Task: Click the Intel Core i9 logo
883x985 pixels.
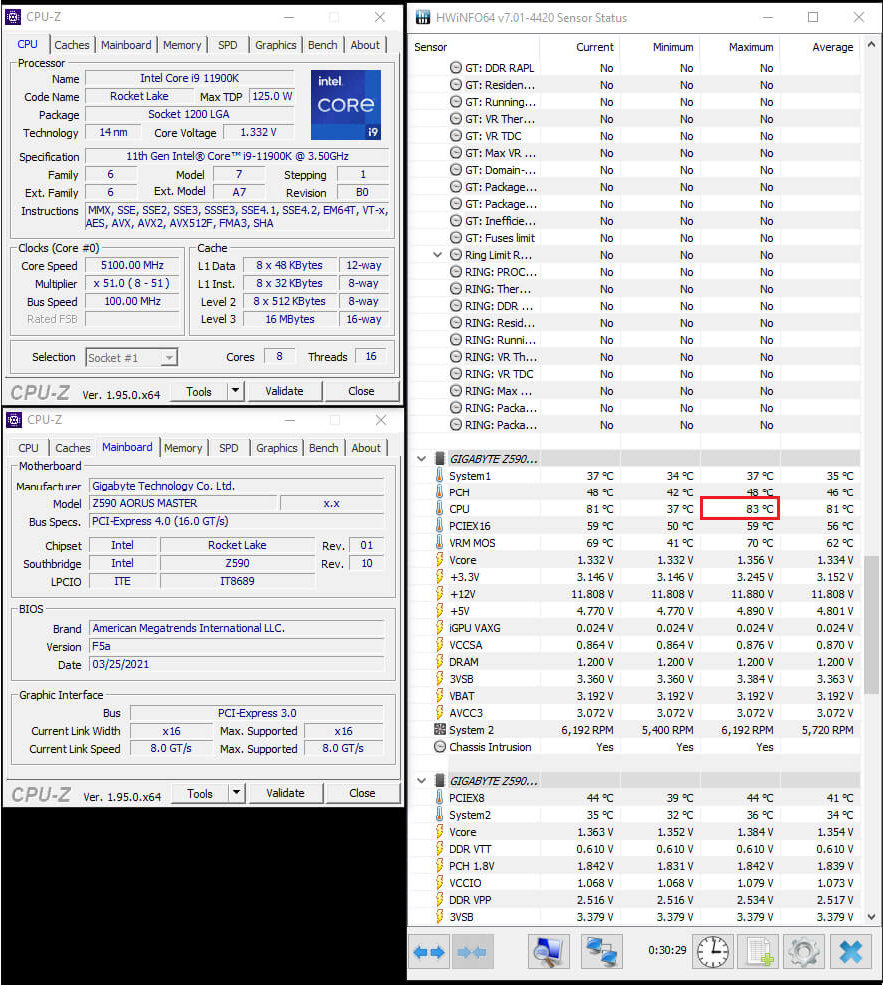Action: tap(346, 105)
